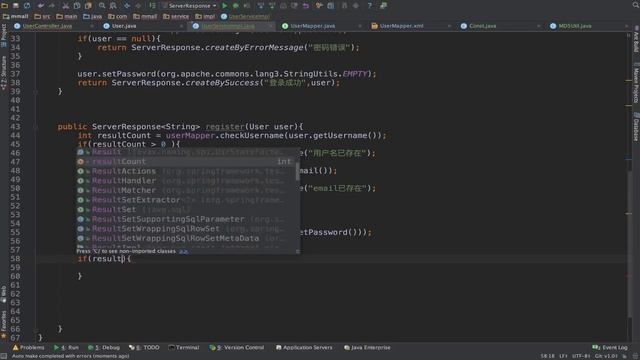Open the Version Control tool window
Screen dimensions: 640x360
pyautogui.click(x=237, y=348)
